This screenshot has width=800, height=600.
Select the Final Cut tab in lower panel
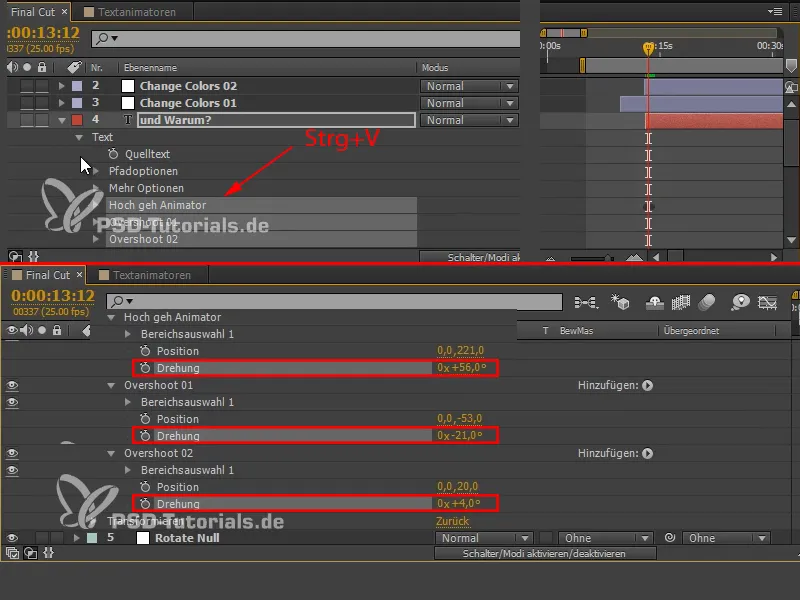click(x=47, y=275)
